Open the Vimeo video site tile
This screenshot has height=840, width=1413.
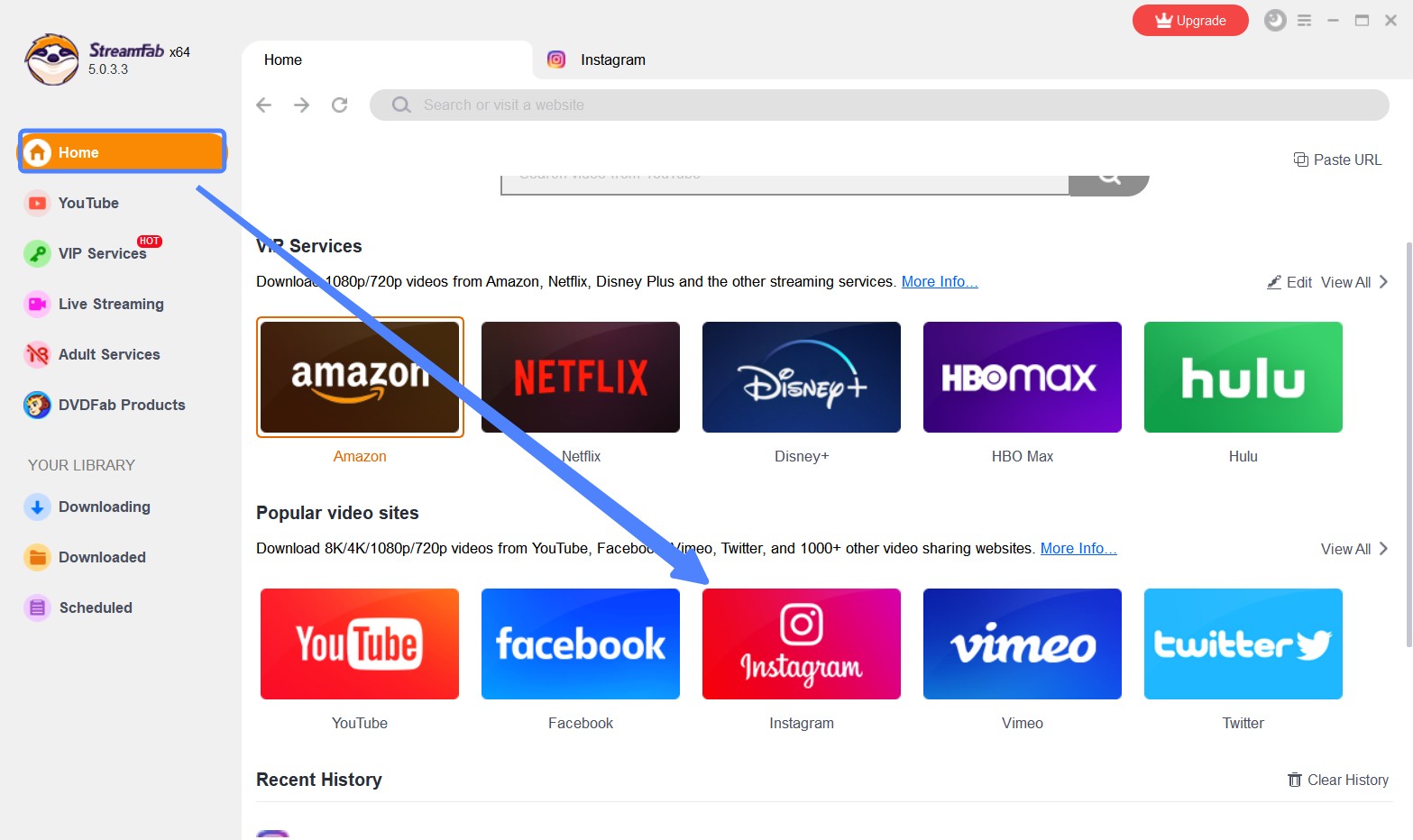tap(1023, 644)
